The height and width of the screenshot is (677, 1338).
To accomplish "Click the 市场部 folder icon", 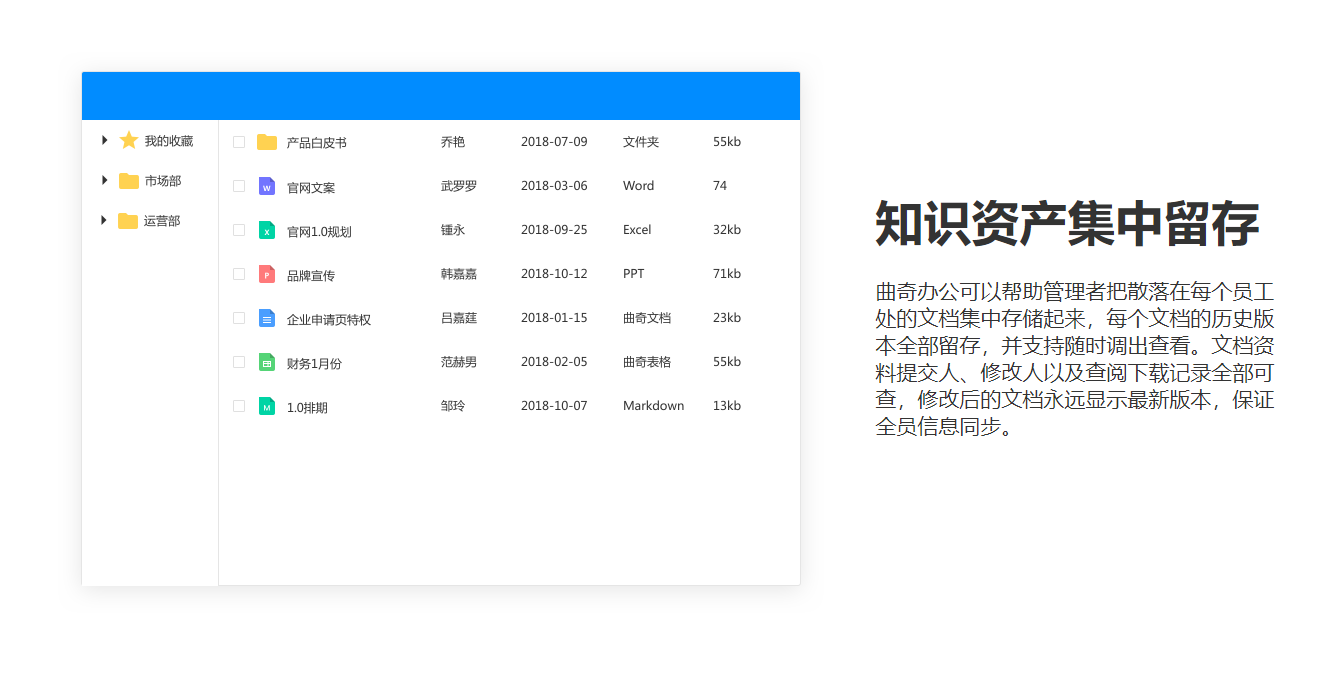I will [129, 181].
